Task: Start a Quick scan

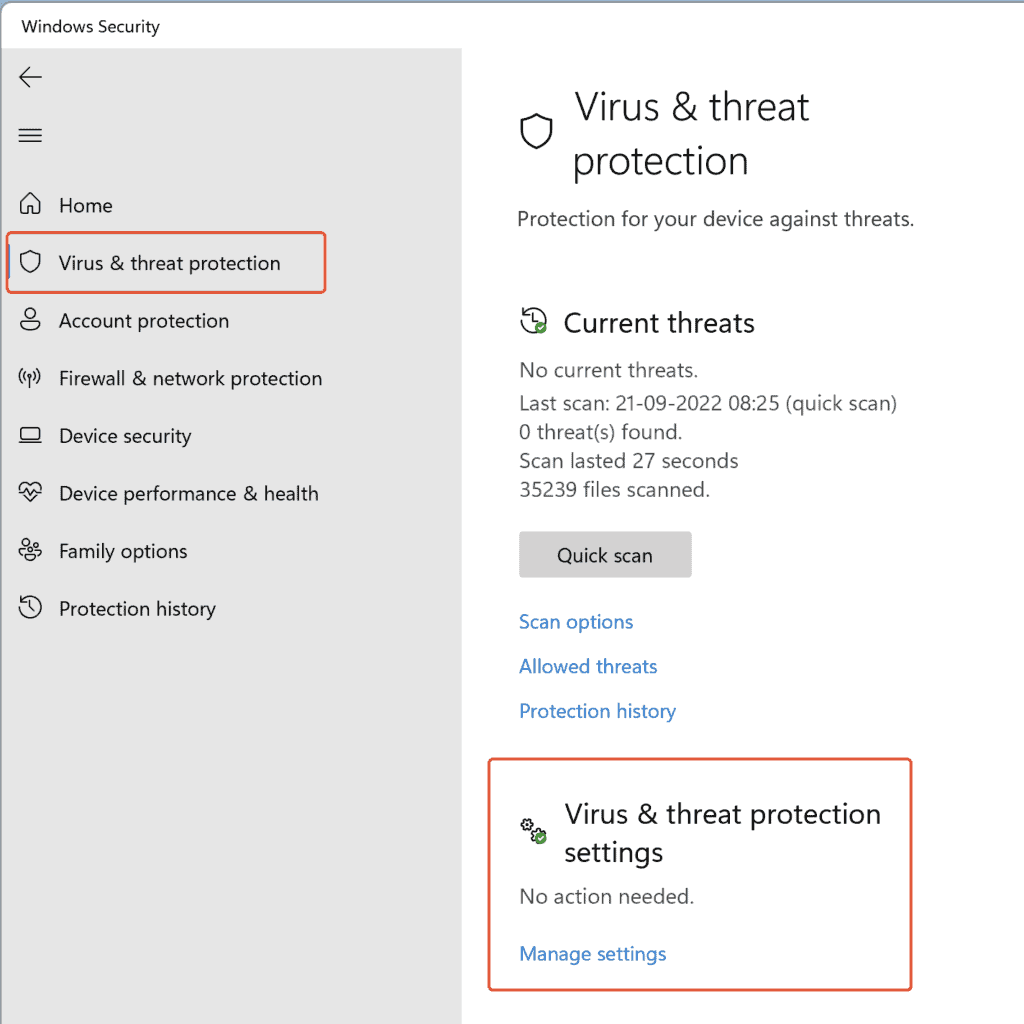Action: tap(605, 554)
